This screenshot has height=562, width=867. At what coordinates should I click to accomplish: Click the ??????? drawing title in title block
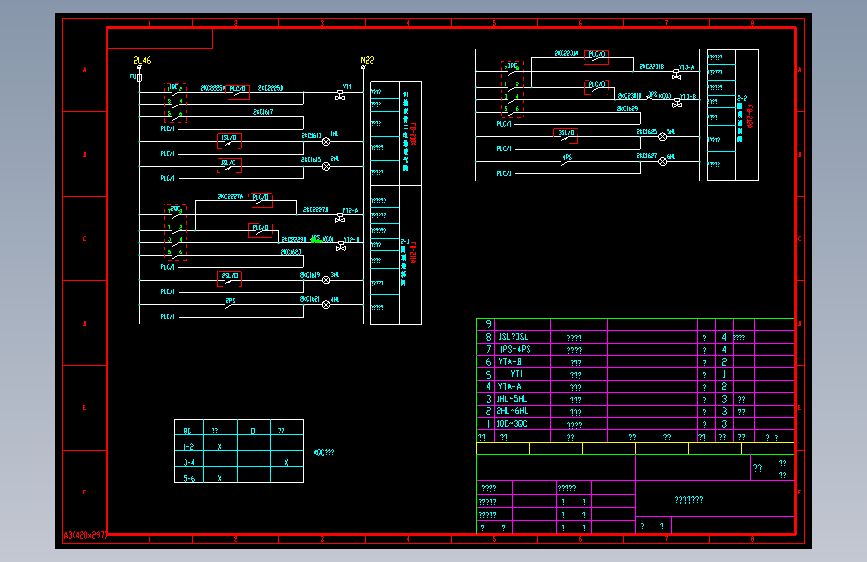point(689,500)
